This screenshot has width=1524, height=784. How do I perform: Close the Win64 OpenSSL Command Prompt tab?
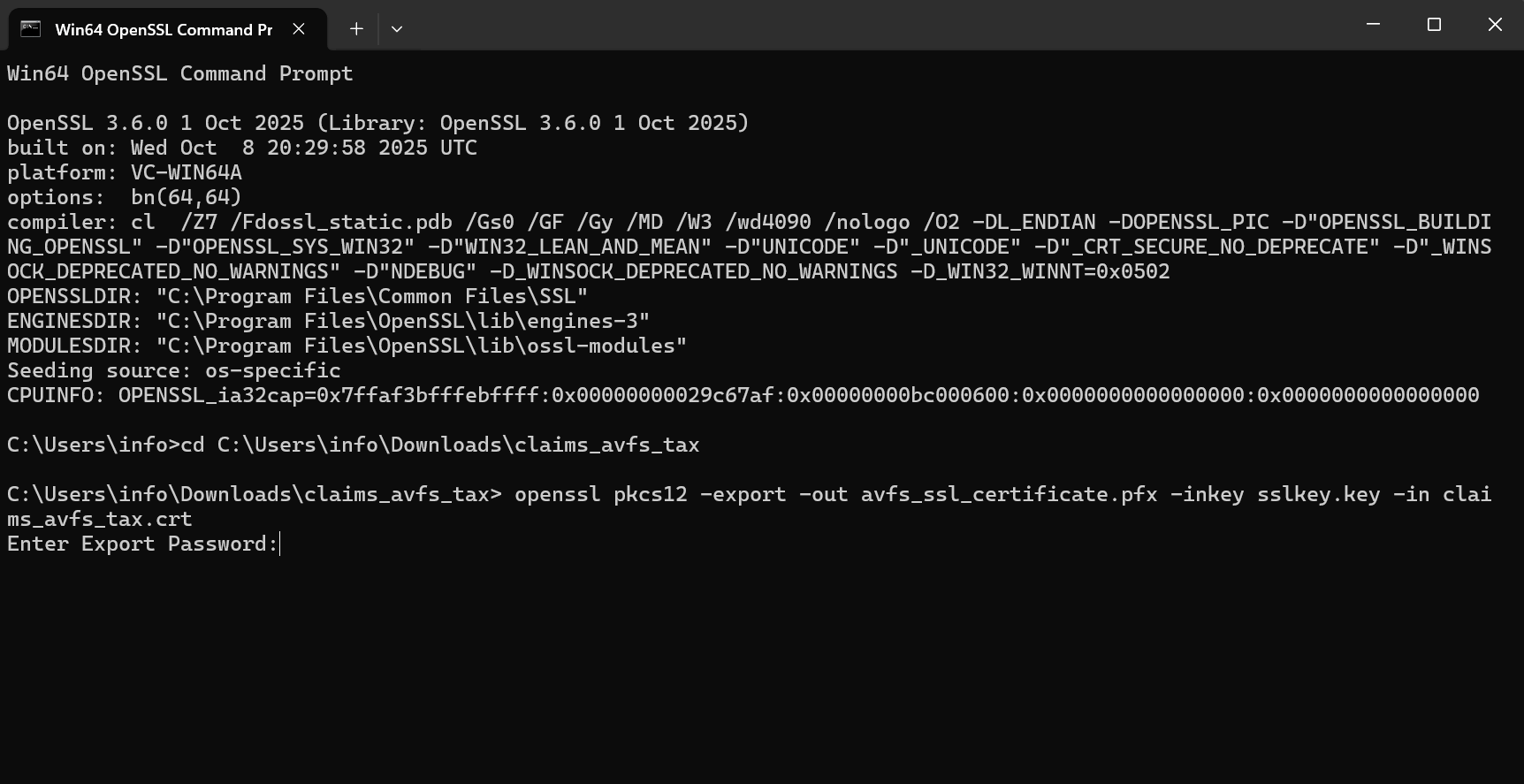[x=299, y=29]
